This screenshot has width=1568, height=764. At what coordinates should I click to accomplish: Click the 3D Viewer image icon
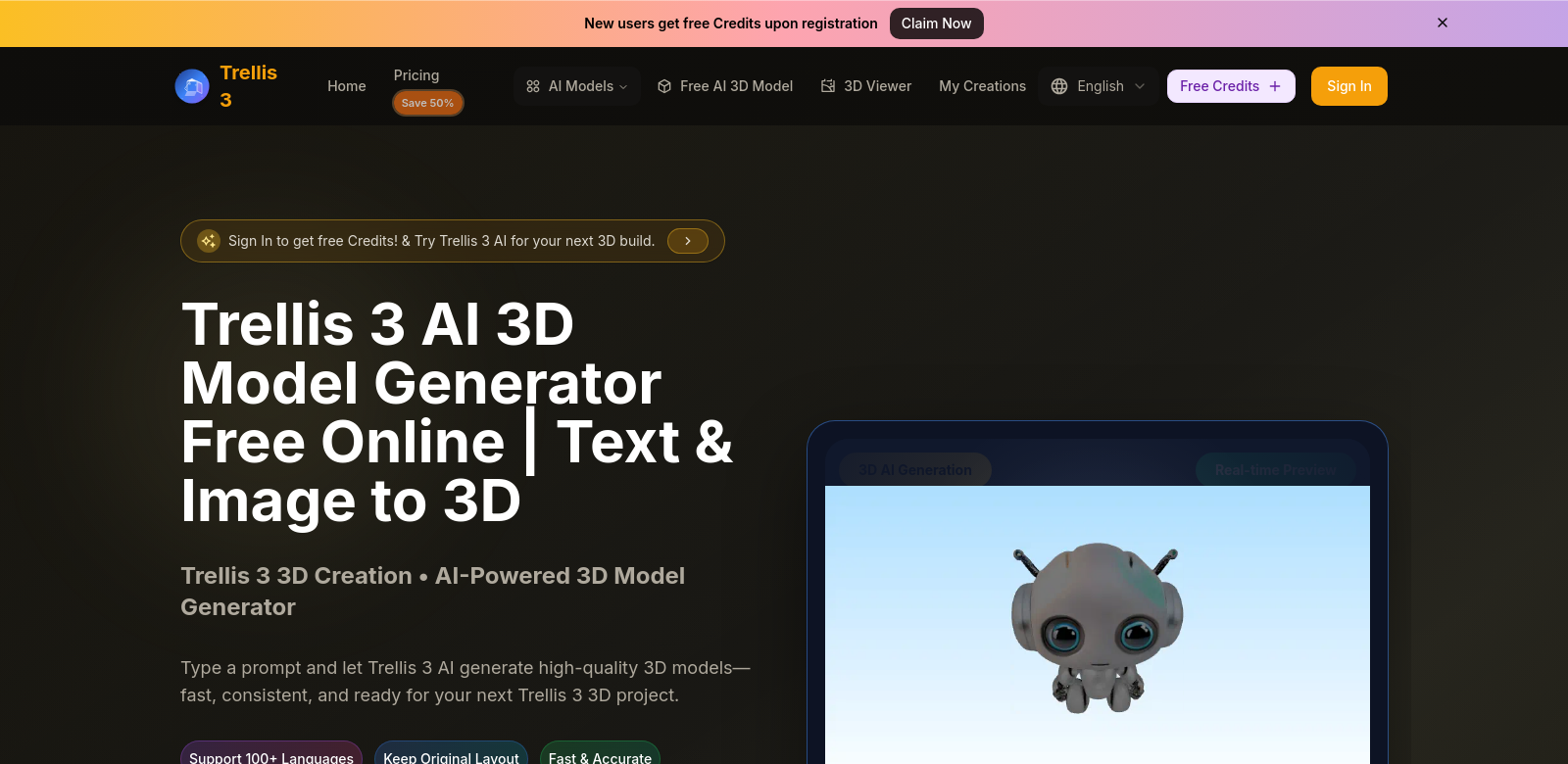tap(828, 86)
